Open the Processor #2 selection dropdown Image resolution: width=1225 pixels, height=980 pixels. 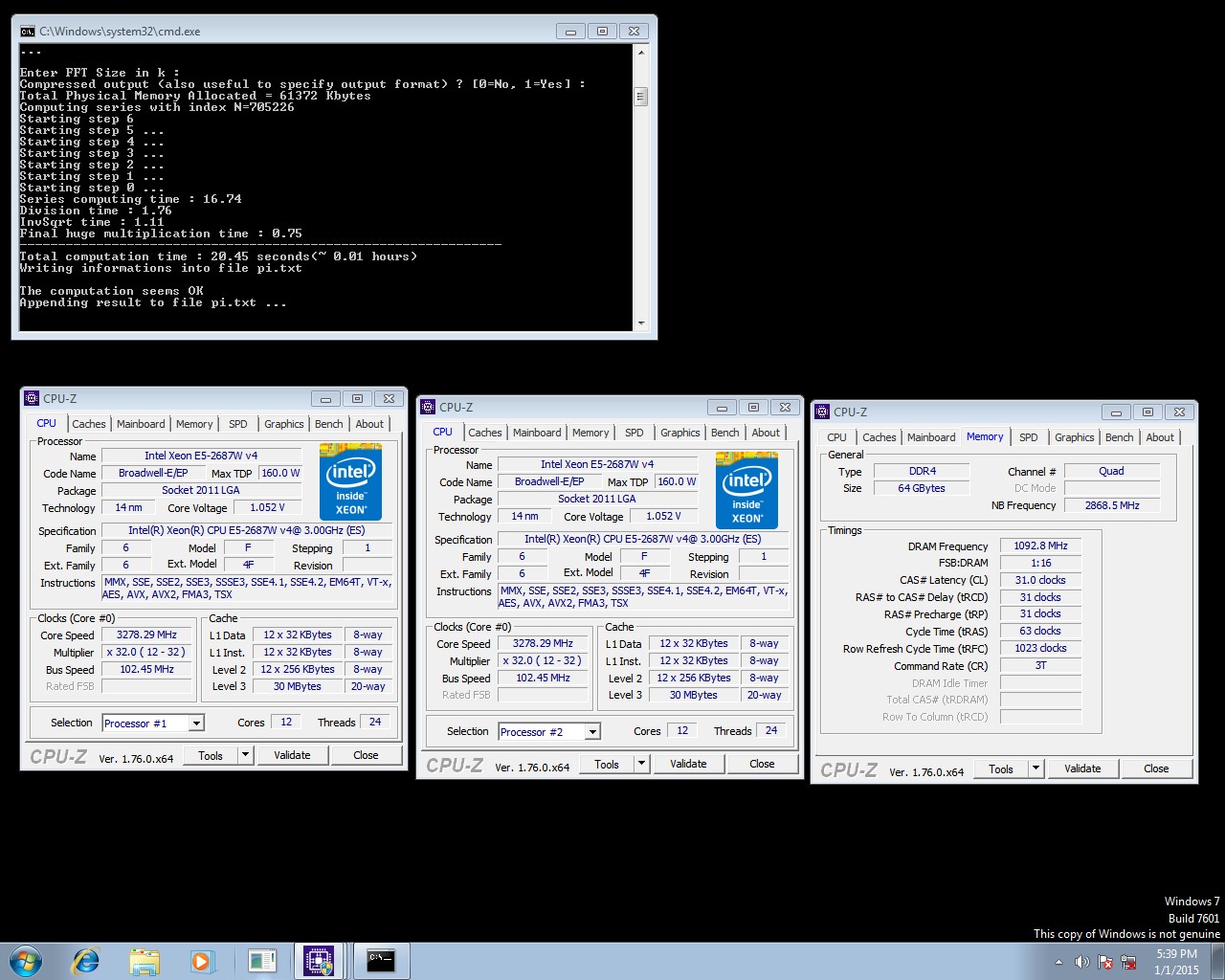592,732
